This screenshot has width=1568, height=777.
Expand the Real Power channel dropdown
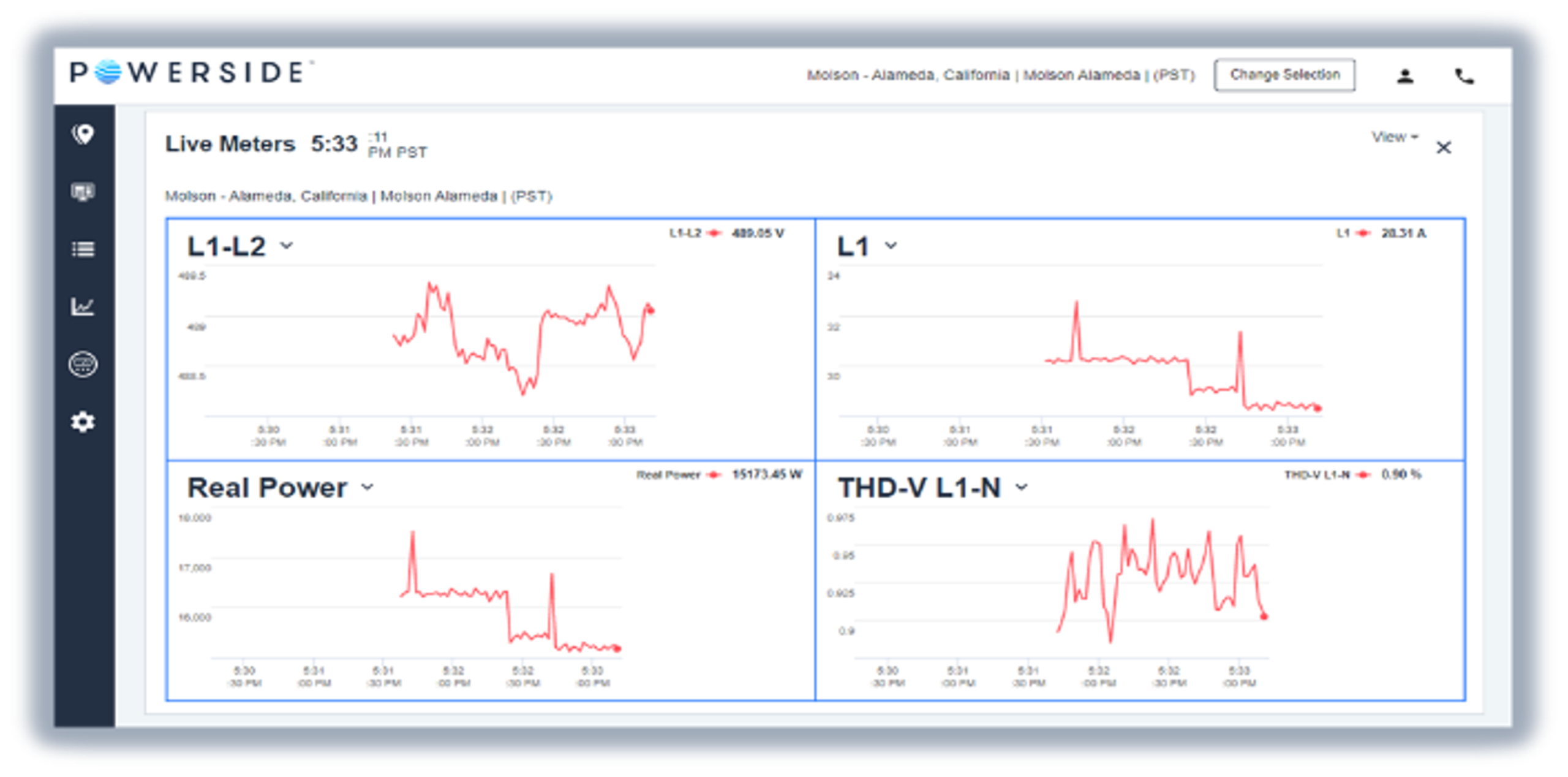367,487
